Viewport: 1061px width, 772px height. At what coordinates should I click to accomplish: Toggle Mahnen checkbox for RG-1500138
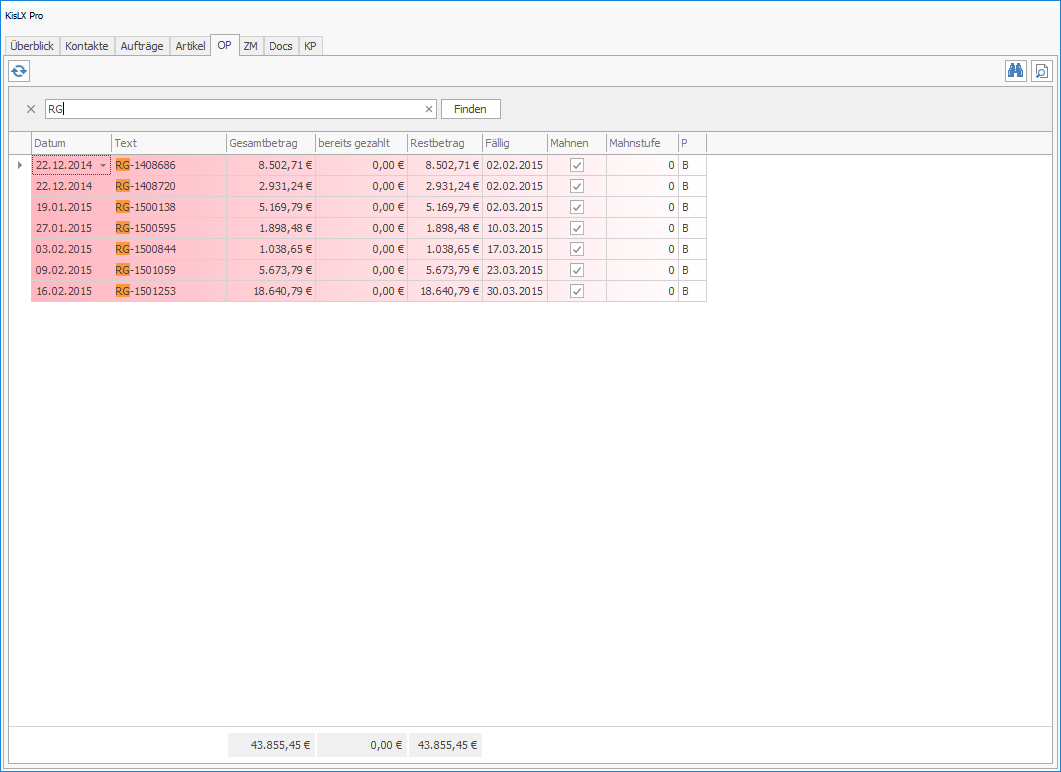point(577,207)
